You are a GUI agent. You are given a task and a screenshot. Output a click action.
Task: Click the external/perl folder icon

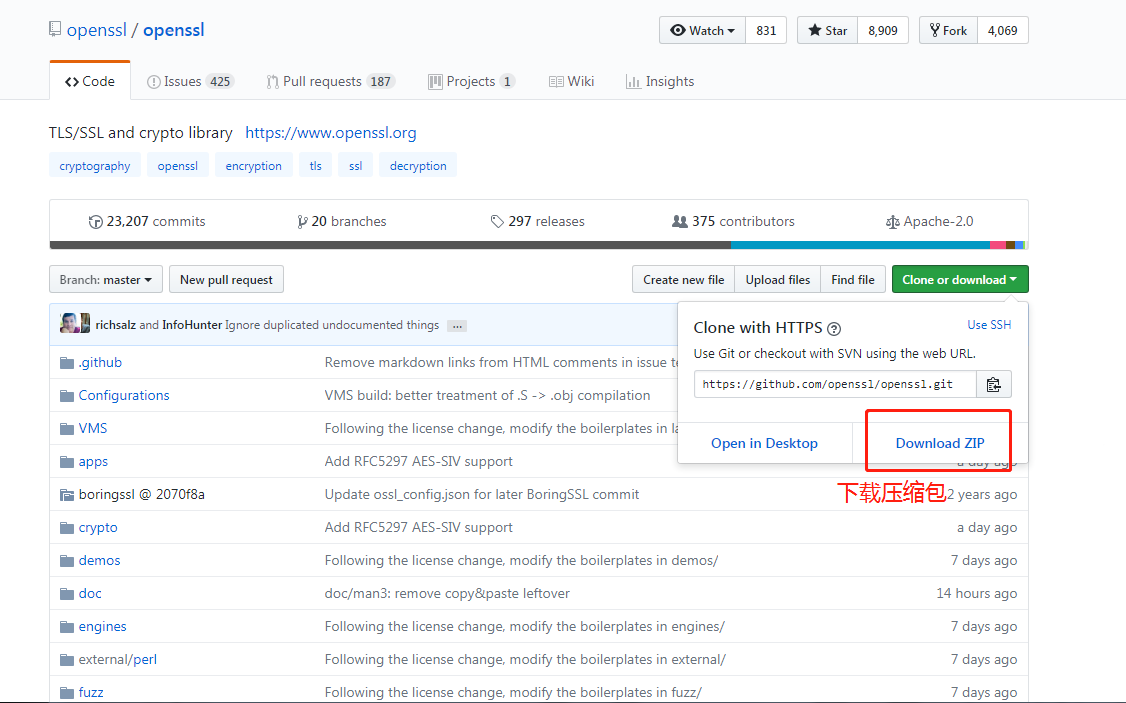[x=67, y=660]
